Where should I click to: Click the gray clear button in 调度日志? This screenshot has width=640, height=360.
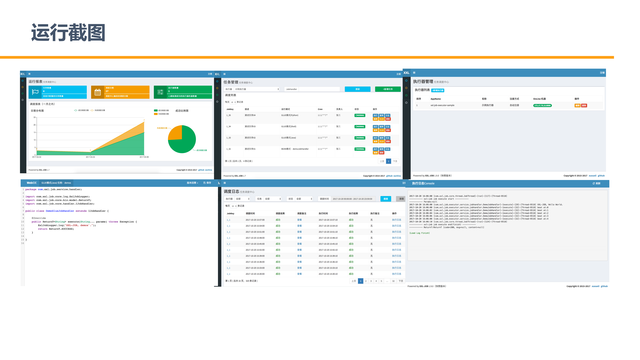pyautogui.click(x=401, y=199)
